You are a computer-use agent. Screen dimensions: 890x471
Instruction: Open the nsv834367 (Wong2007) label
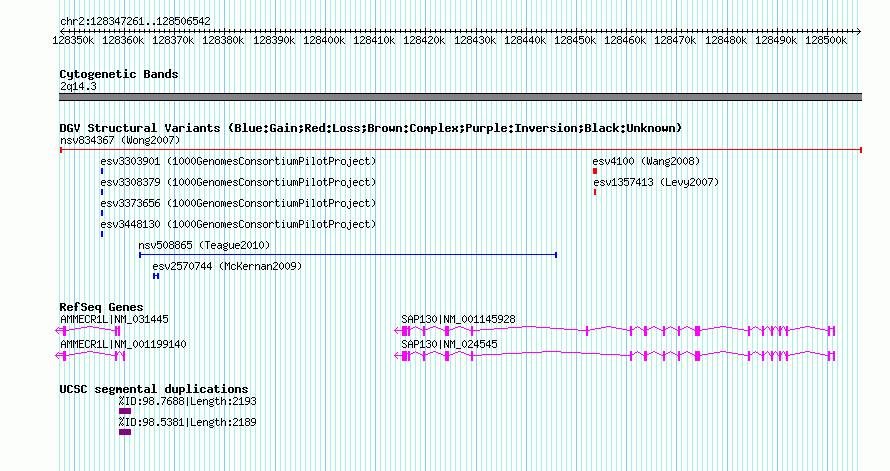(x=120, y=140)
